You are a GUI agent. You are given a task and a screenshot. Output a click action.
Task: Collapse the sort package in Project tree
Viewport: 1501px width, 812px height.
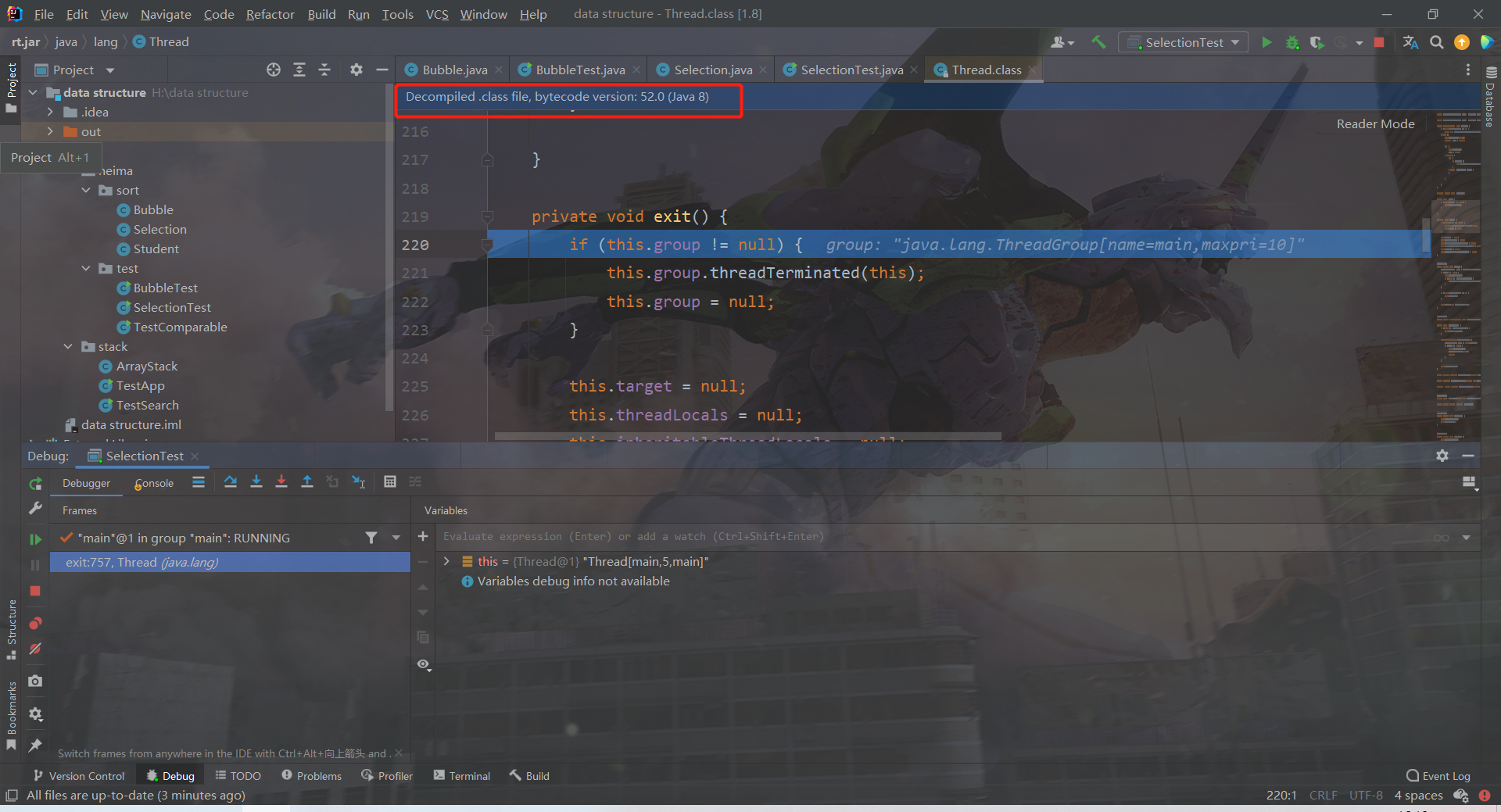(x=86, y=190)
